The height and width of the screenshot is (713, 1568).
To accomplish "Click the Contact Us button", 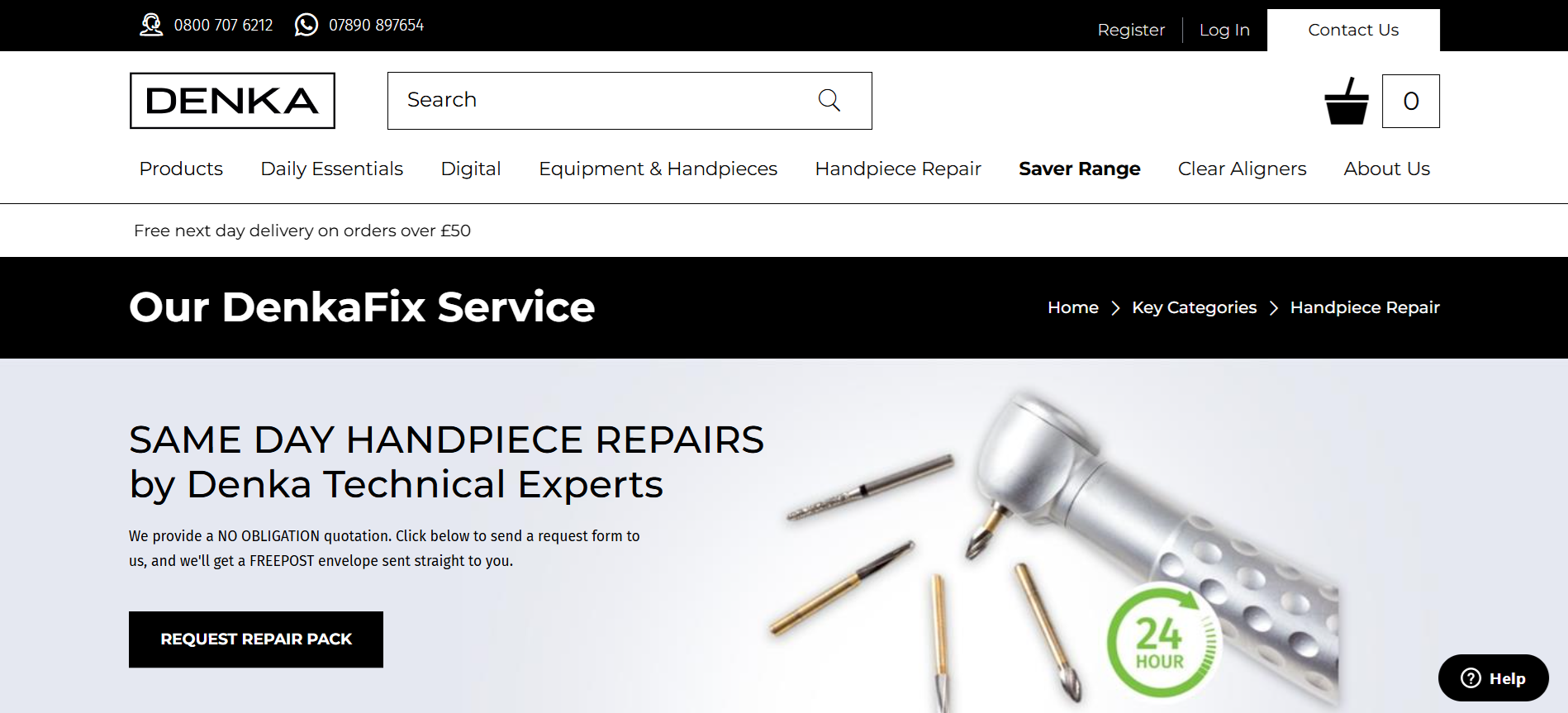I will (1353, 30).
